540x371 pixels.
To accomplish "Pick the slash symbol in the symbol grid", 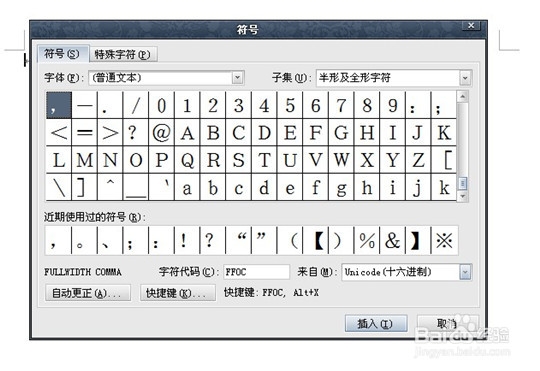I will click(136, 105).
